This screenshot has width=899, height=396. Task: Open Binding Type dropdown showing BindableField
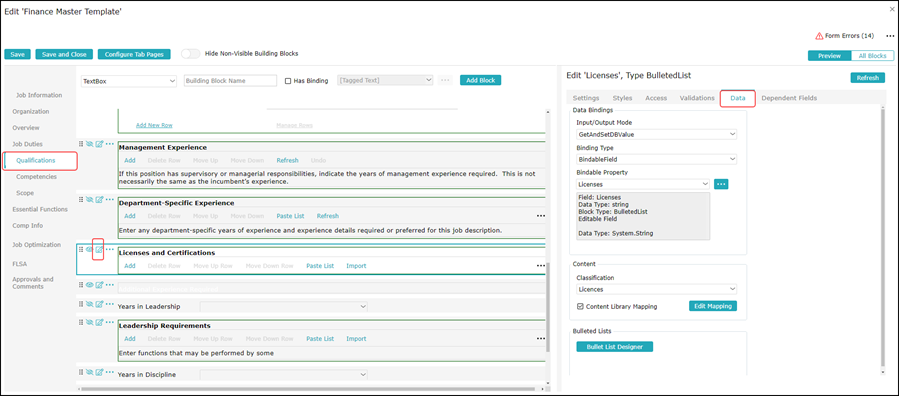click(x=656, y=159)
